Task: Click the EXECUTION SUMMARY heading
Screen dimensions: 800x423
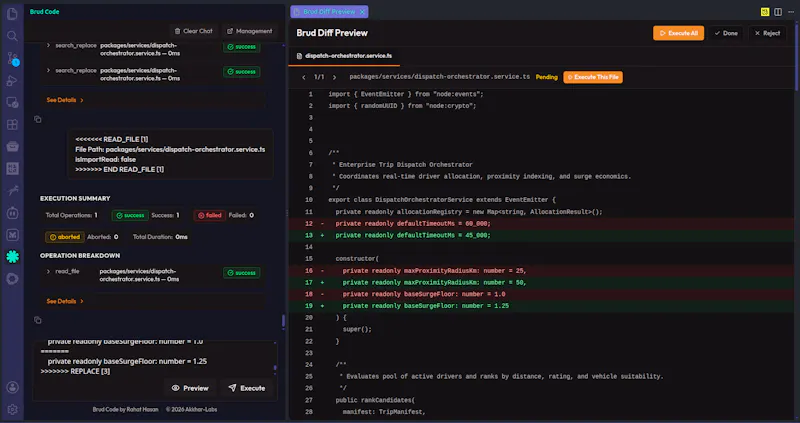Action: pyautogui.click(x=75, y=198)
